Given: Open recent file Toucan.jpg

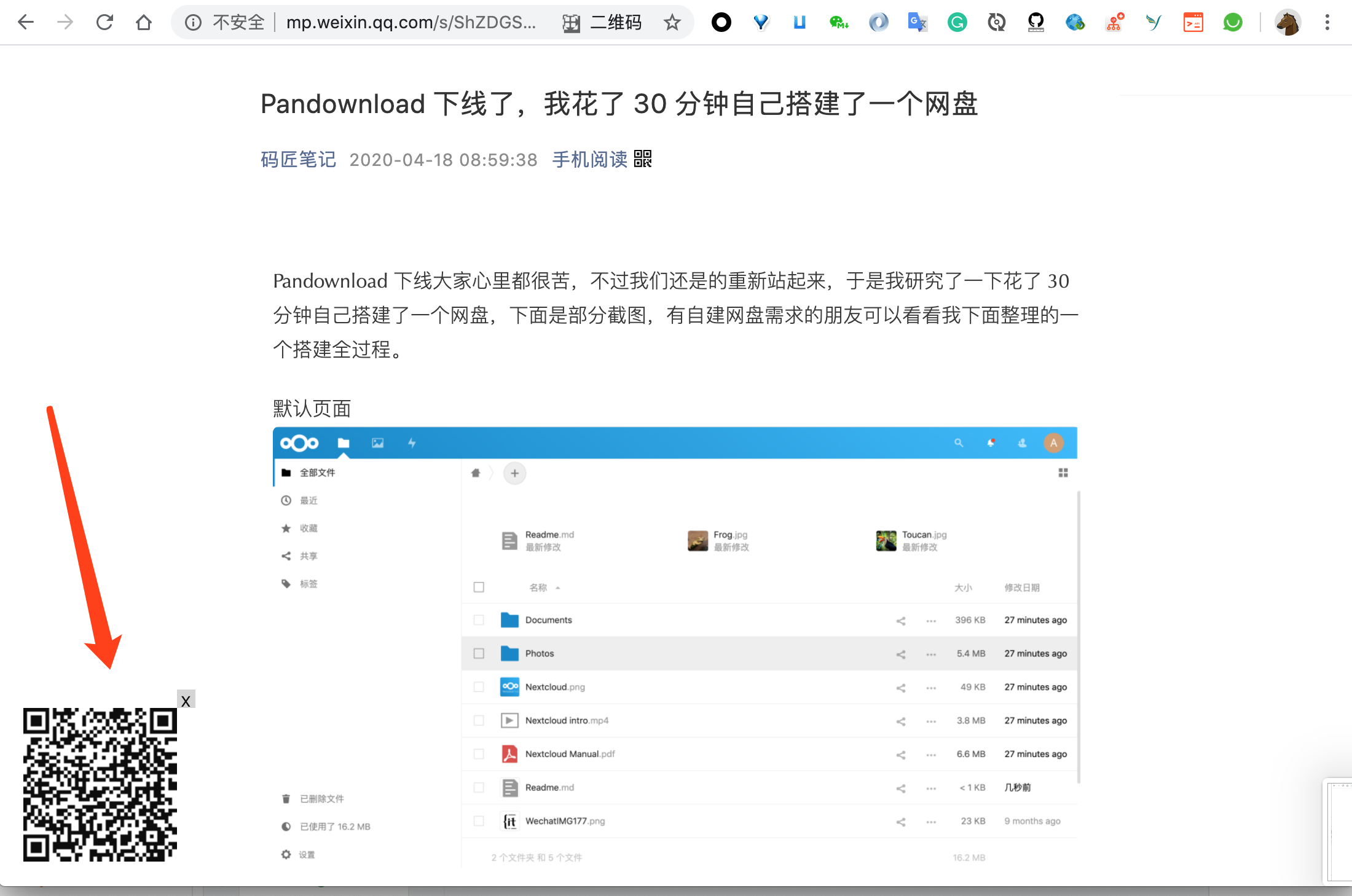Looking at the screenshot, I should 911,541.
